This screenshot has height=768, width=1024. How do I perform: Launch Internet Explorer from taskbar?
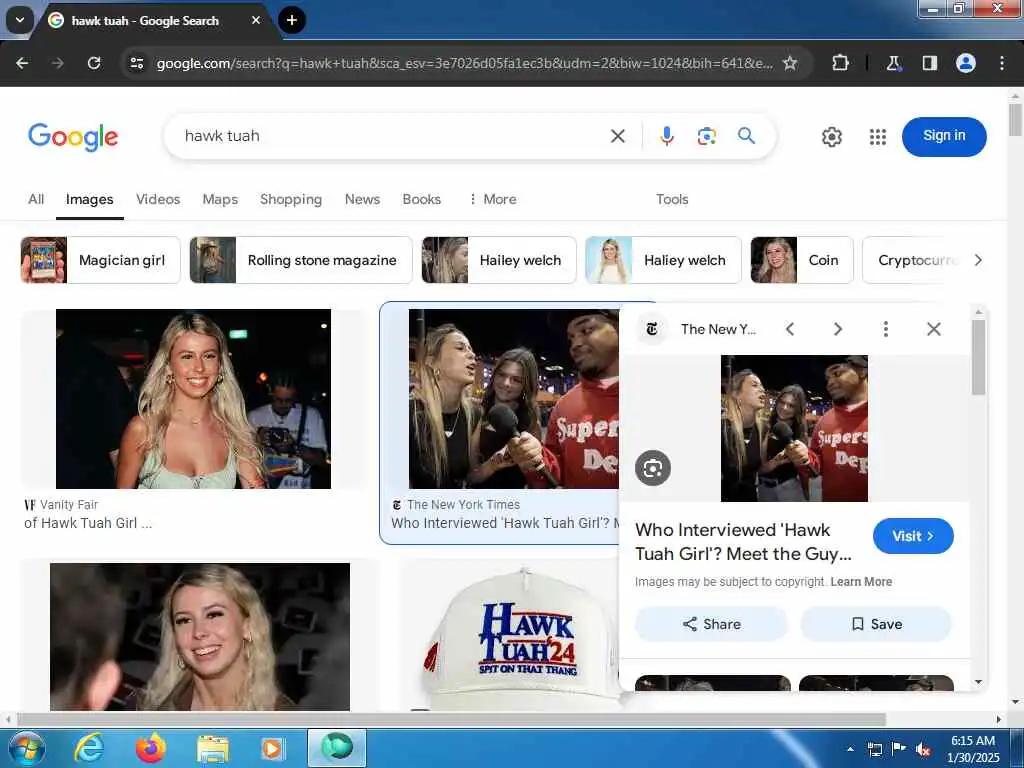89,748
